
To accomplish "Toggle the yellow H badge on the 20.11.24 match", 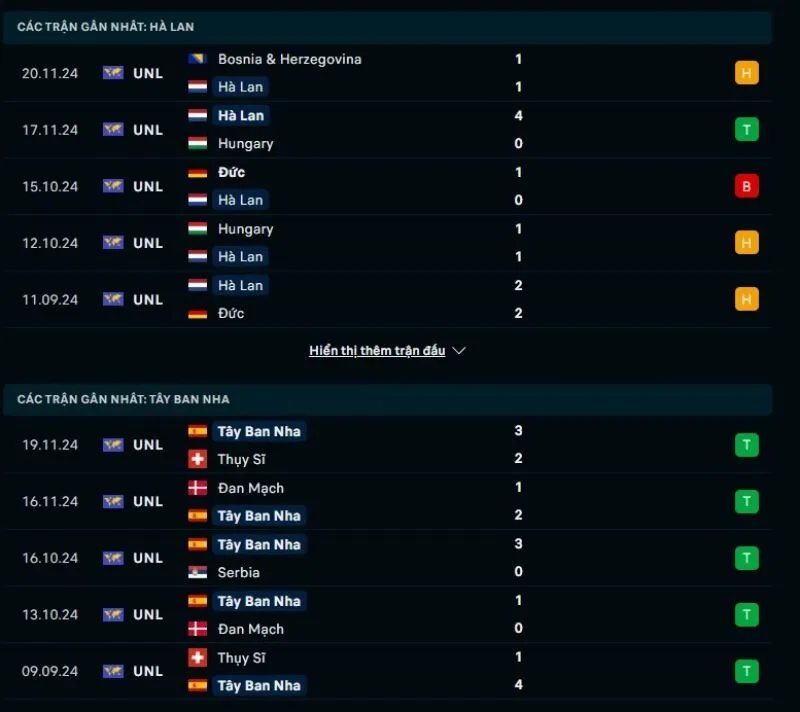I will (x=746, y=72).
